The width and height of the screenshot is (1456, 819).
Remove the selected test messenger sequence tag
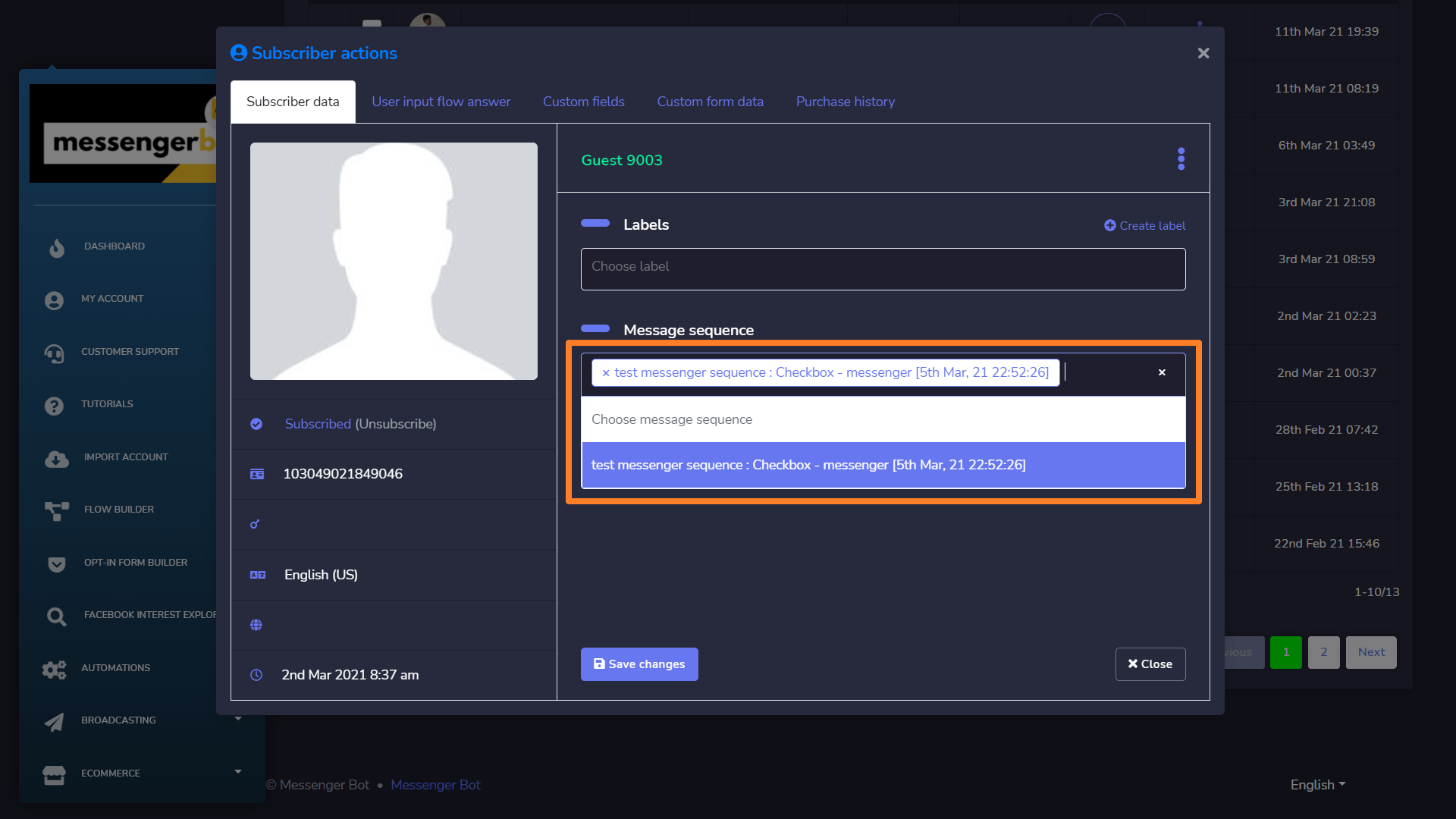pos(606,372)
